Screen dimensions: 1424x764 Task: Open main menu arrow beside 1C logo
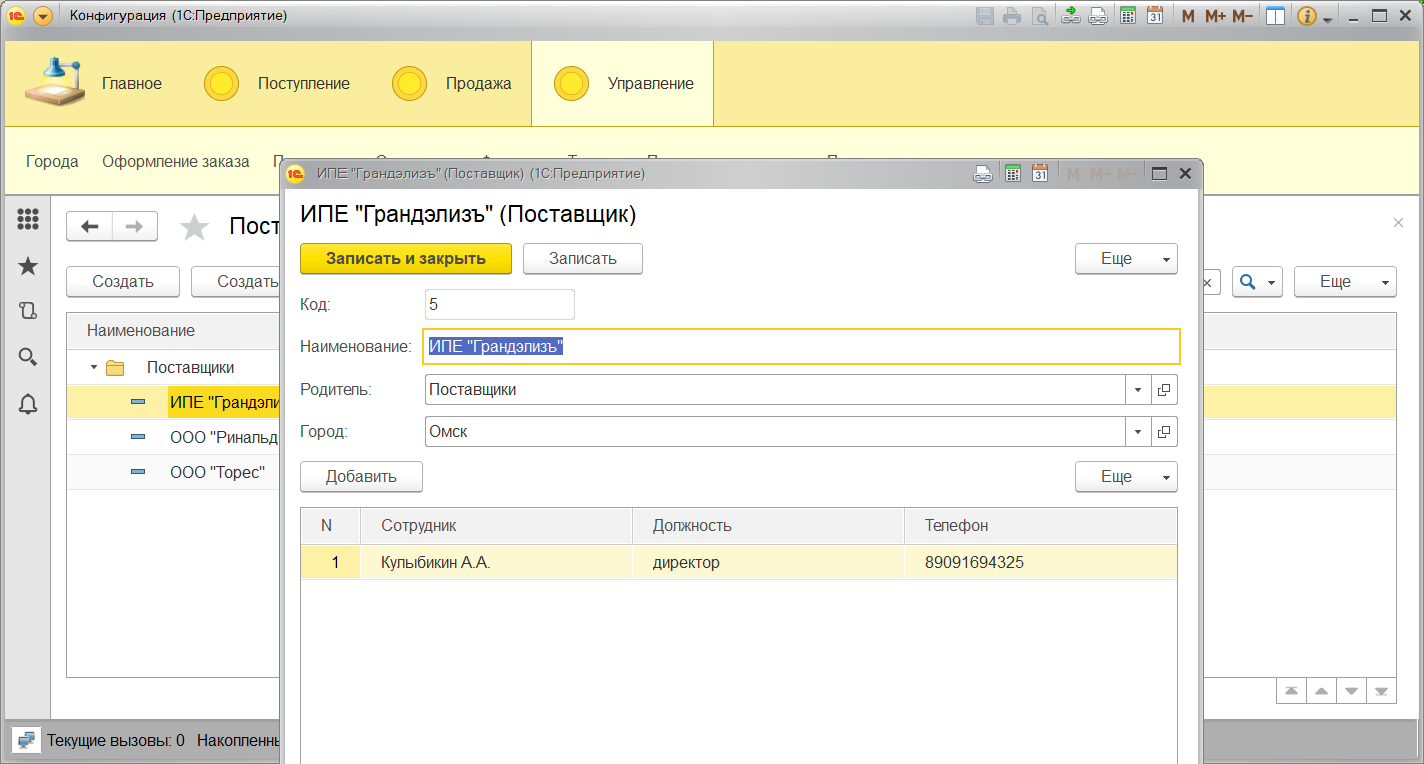[42, 16]
